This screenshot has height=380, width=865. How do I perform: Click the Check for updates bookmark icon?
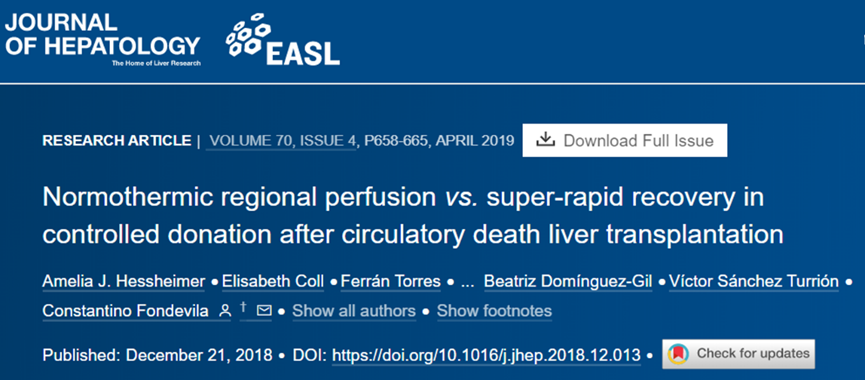pyautogui.click(x=678, y=354)
